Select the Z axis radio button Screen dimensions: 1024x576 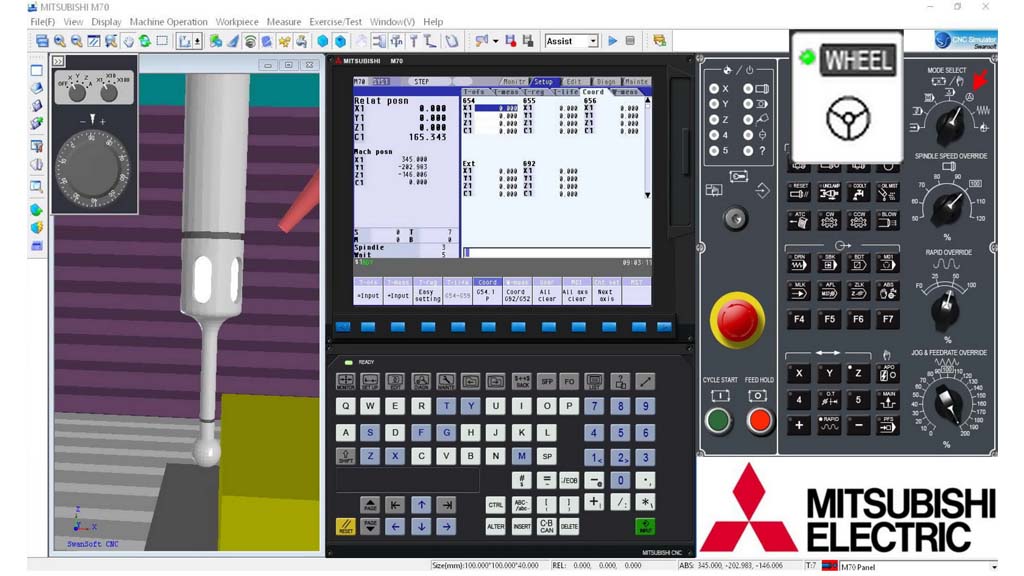pyautogui.click(x=714, y=120)
